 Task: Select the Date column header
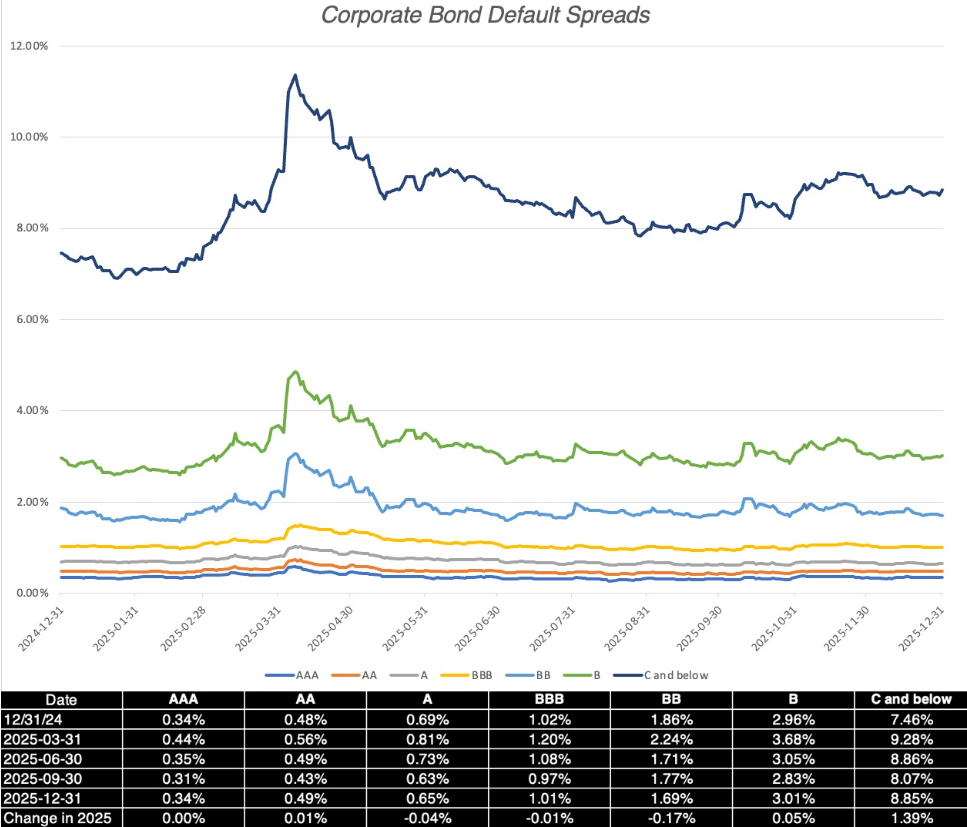tap(62, 700)
